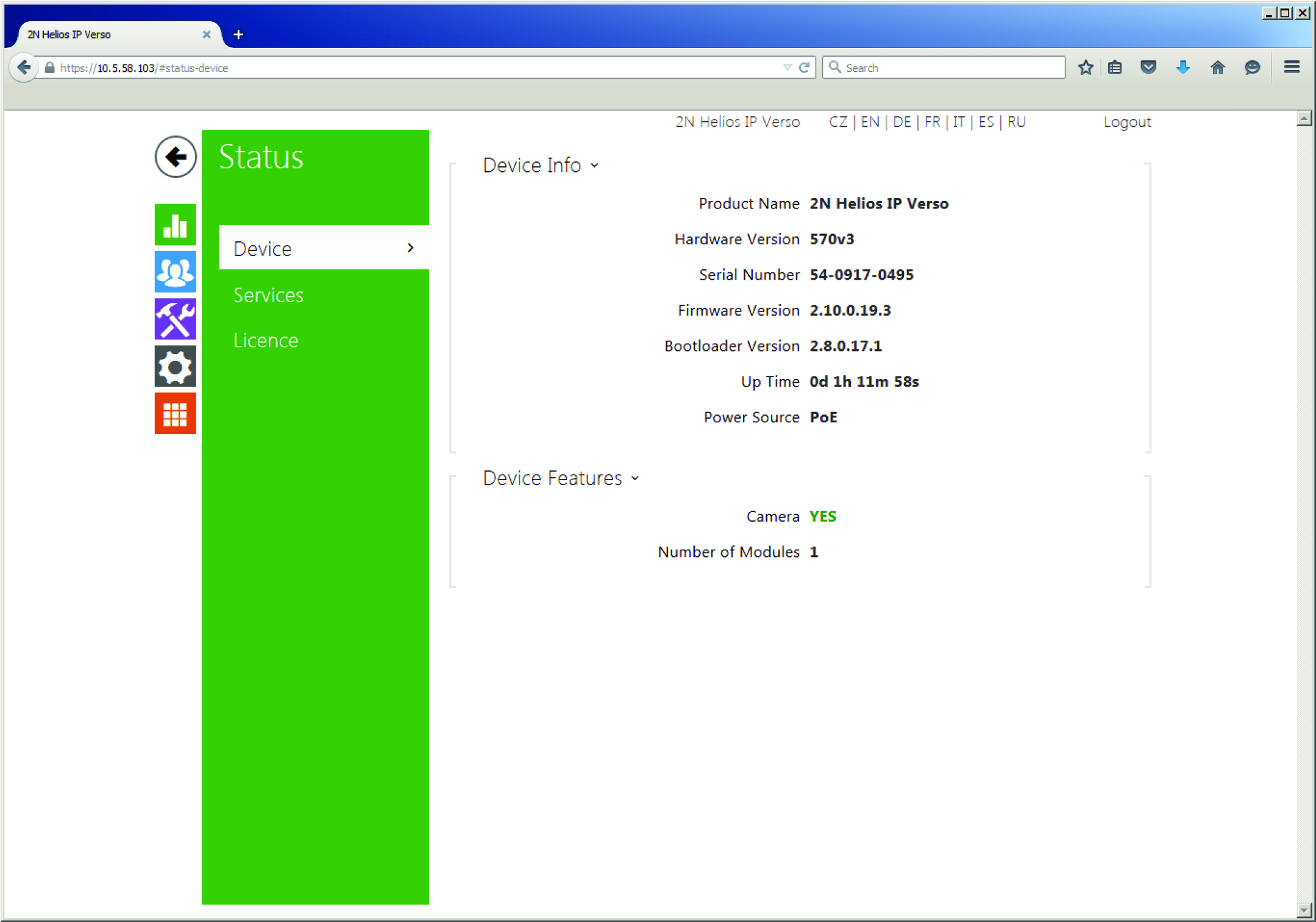Open the URL history dropdown arrow

tap(788, 68)
